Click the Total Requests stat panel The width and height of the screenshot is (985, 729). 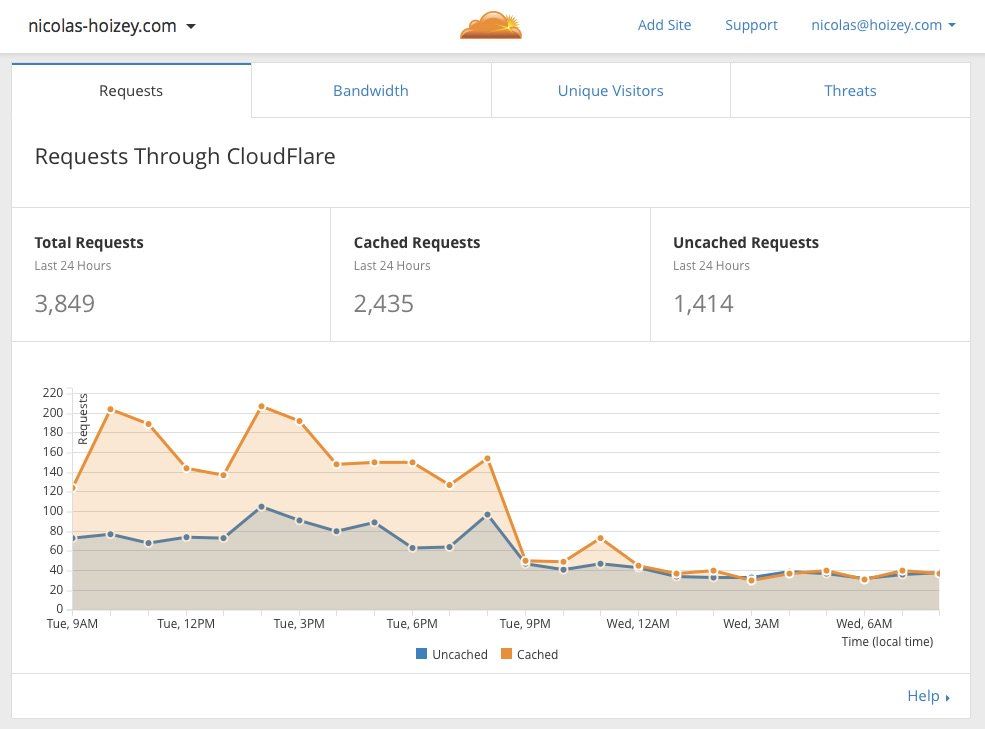point(171,275)
